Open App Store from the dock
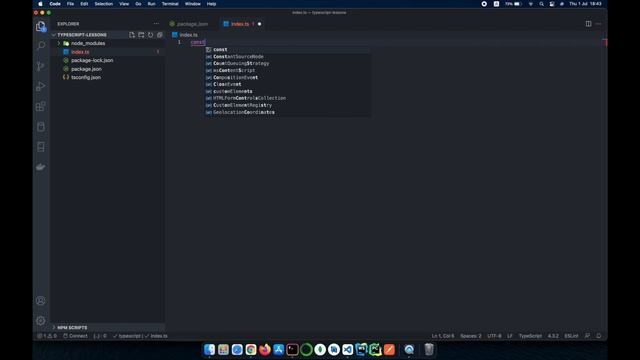The width and height of the screenshot is (640, 360). [279, 349]
